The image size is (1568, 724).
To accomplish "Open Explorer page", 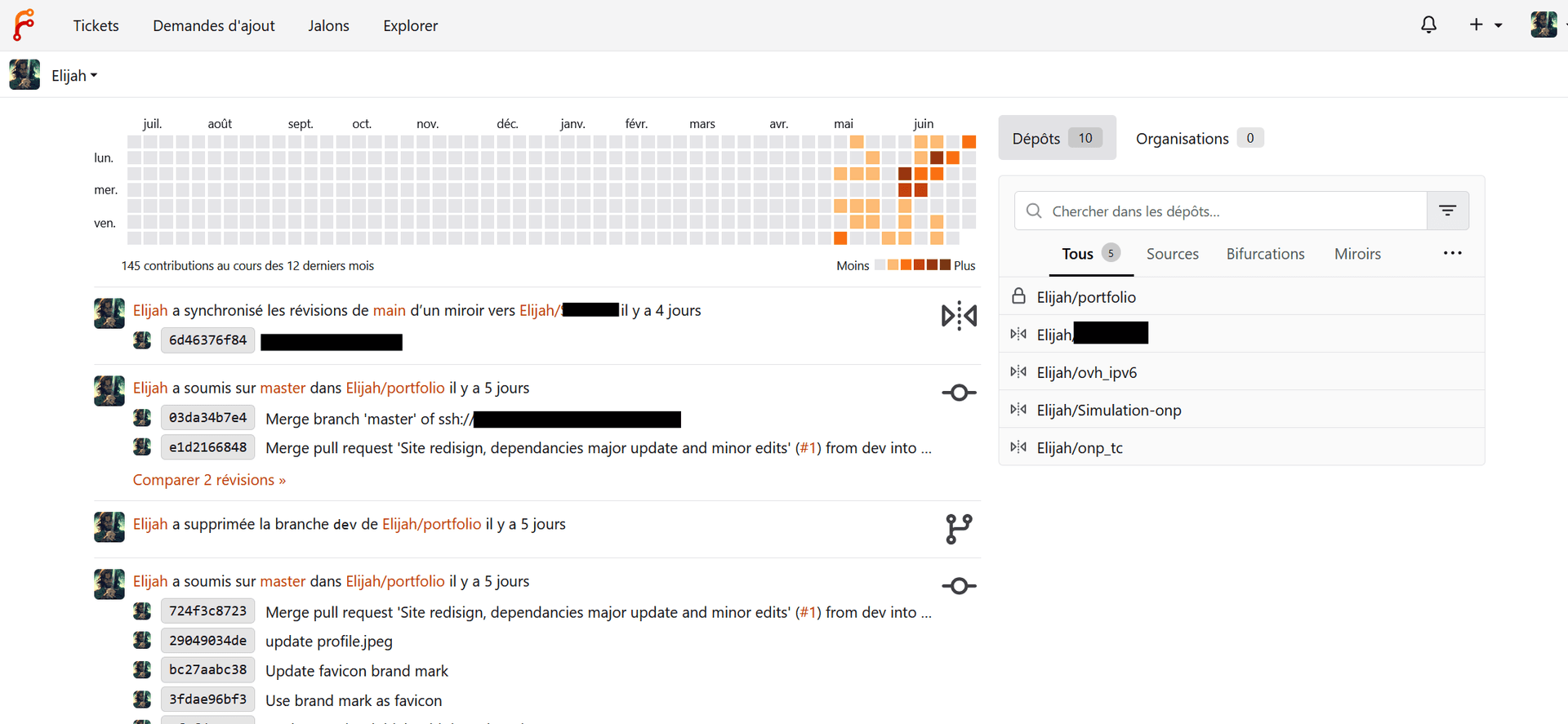I will pos(410,25).
